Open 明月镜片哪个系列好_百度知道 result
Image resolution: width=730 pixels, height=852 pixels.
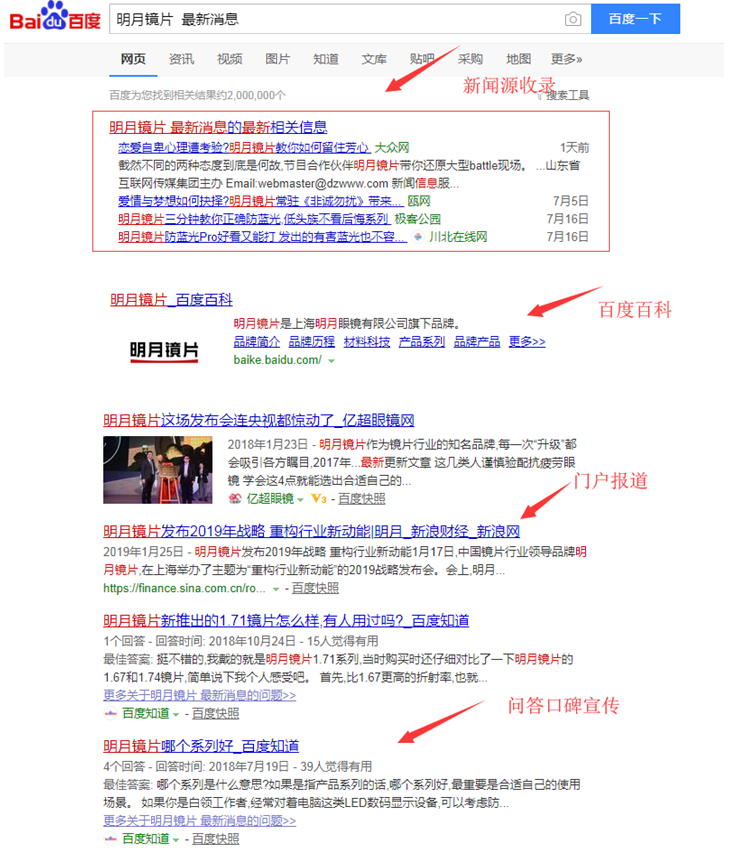pyautogui.click(x=201, y=746)
